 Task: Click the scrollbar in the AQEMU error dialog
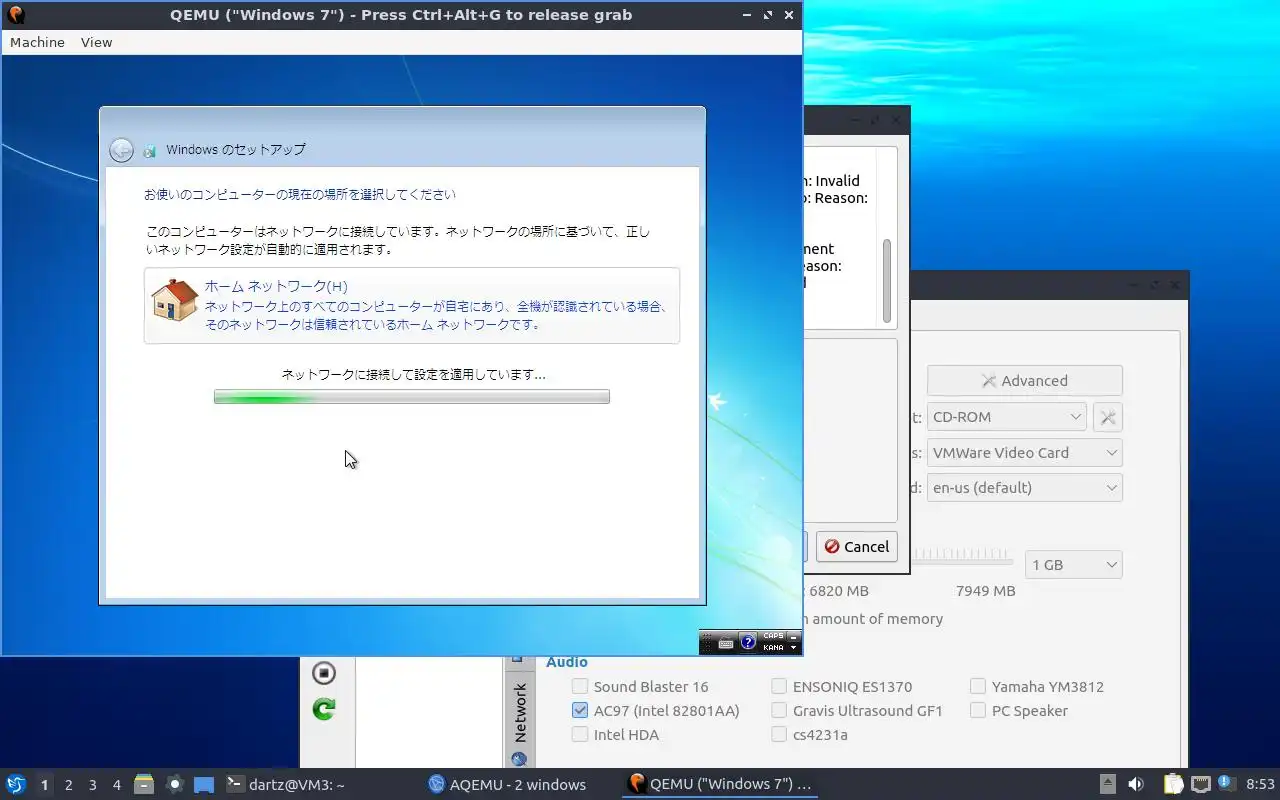[x=886, y=280]
